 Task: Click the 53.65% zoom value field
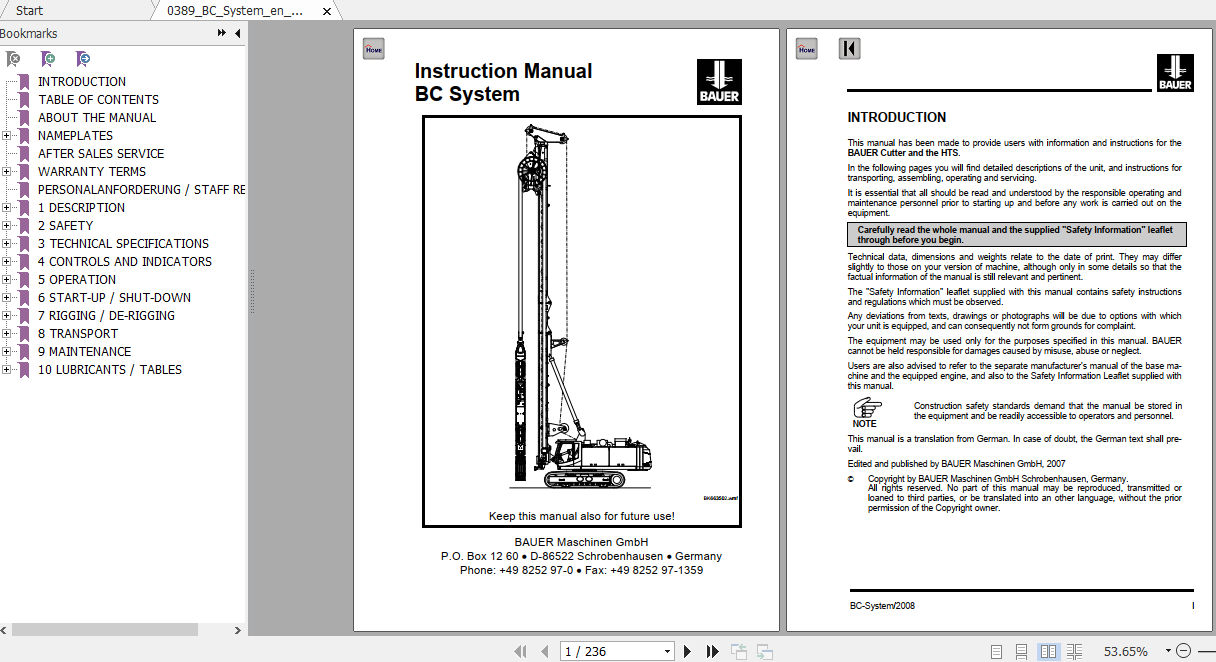click(x=1125, y=652)
